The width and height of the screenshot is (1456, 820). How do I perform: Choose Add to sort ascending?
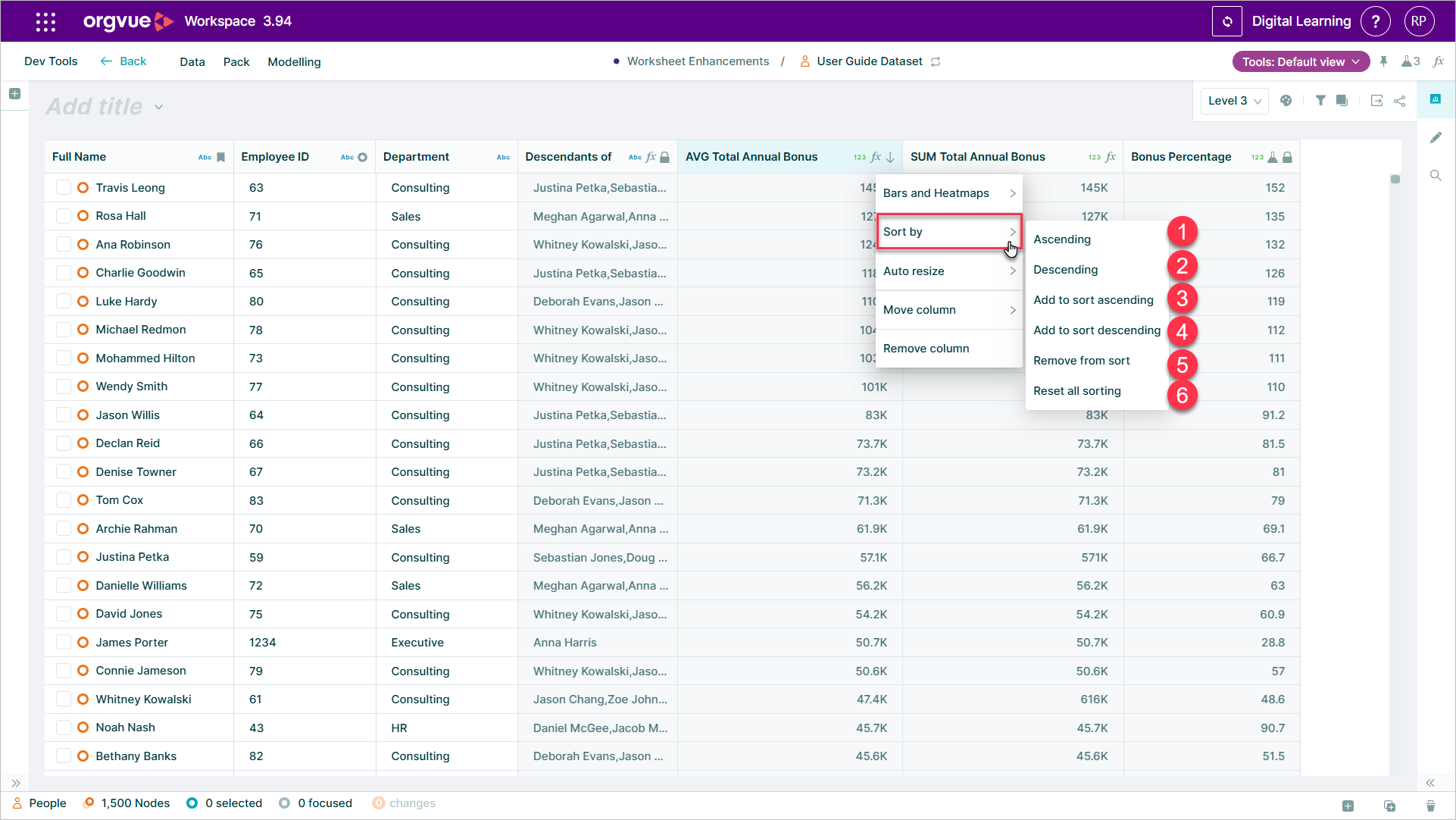[1093, 300]
